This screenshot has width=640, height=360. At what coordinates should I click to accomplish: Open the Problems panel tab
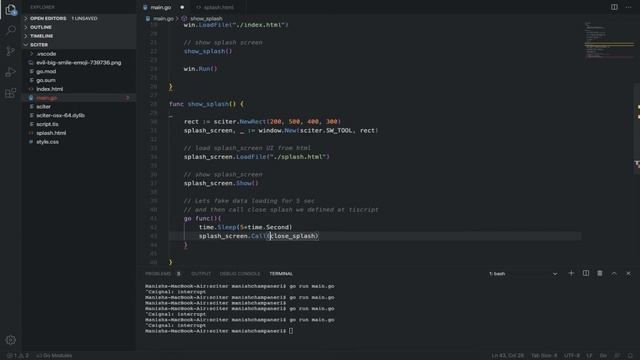pyautogui.click(x=158, y=273)
